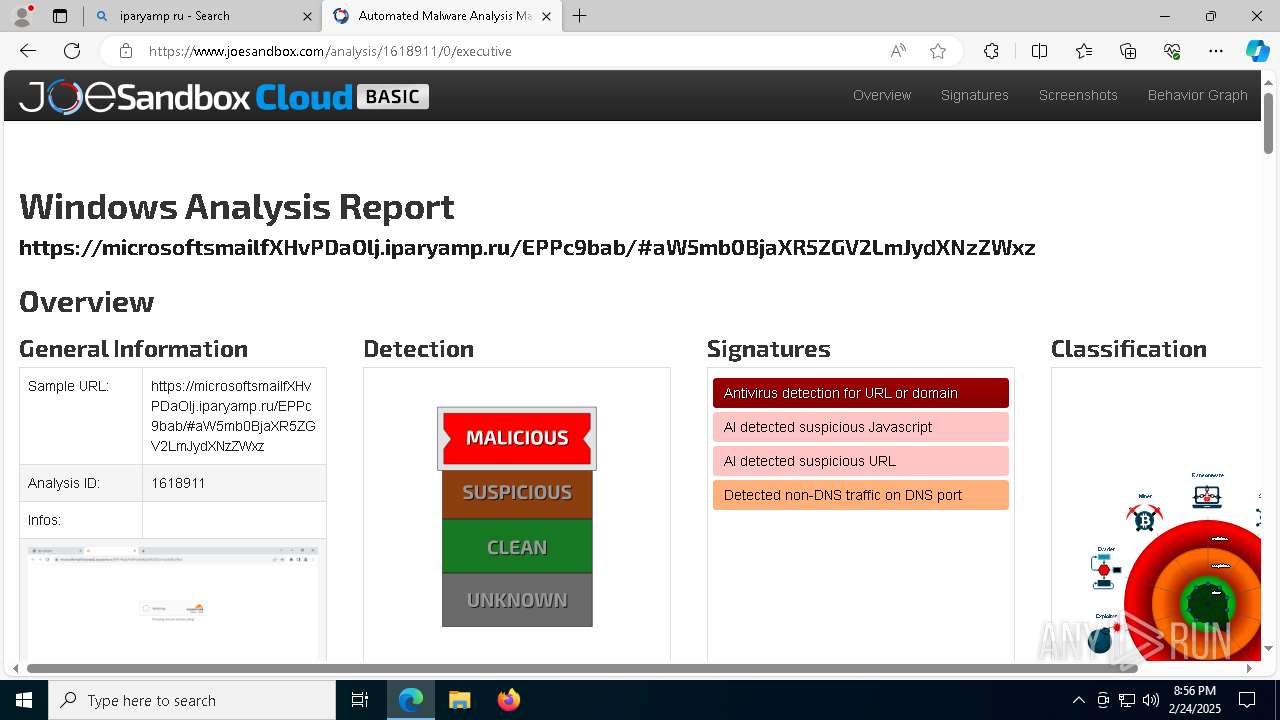Click the JoeSandbox Cloud logo
This screenshot has width=1280, height=720.
(x=224, y=96)
